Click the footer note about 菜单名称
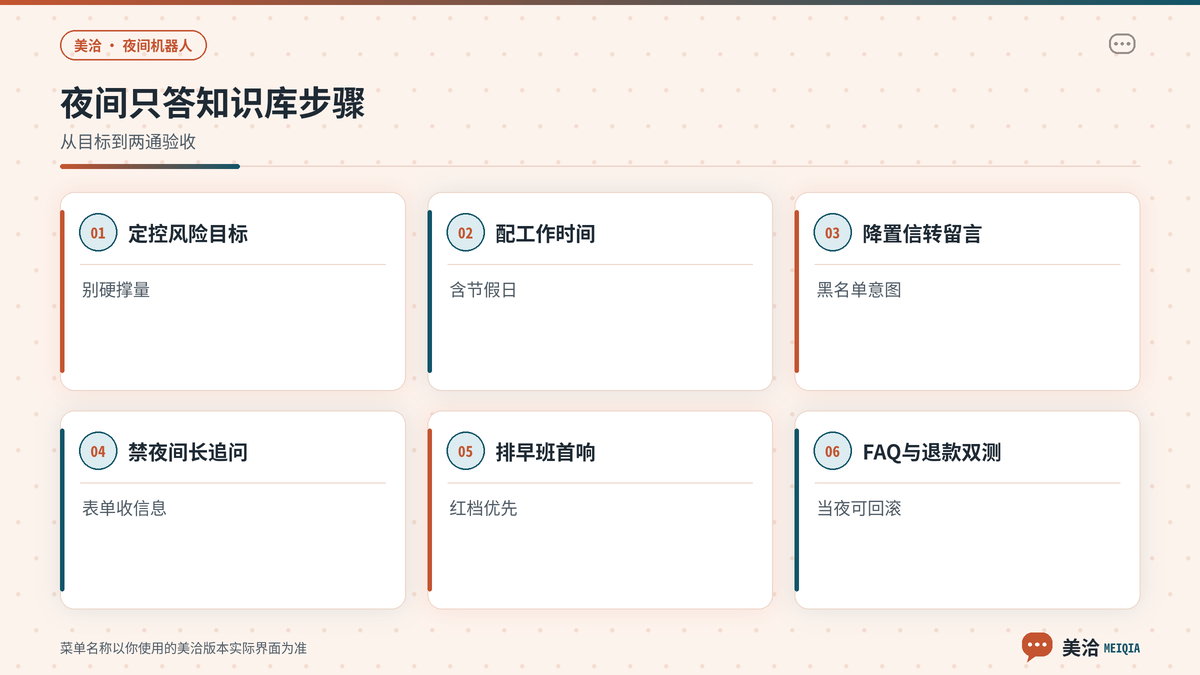The image size is (1200, 675). [183, 648]
